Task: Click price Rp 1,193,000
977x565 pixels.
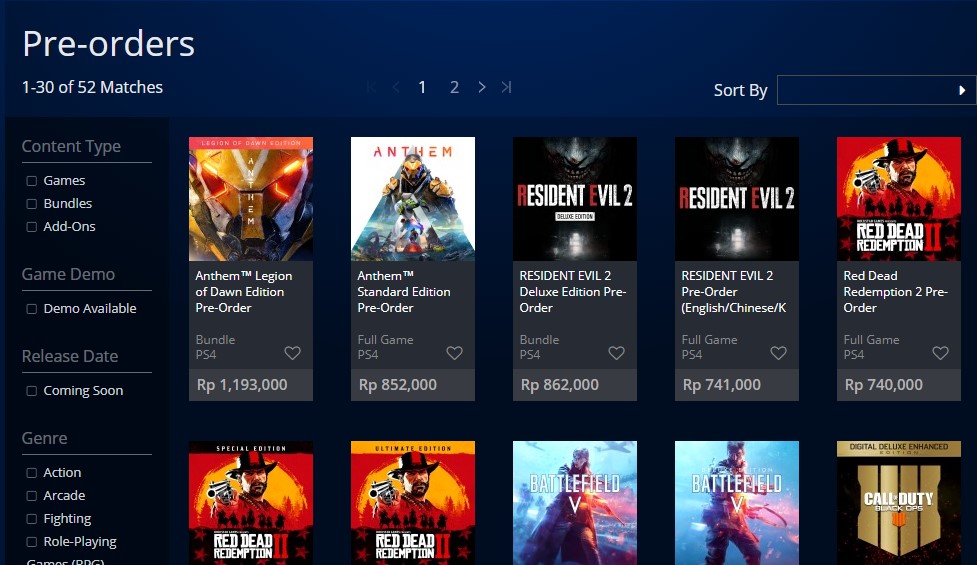Action: point(242,385)
